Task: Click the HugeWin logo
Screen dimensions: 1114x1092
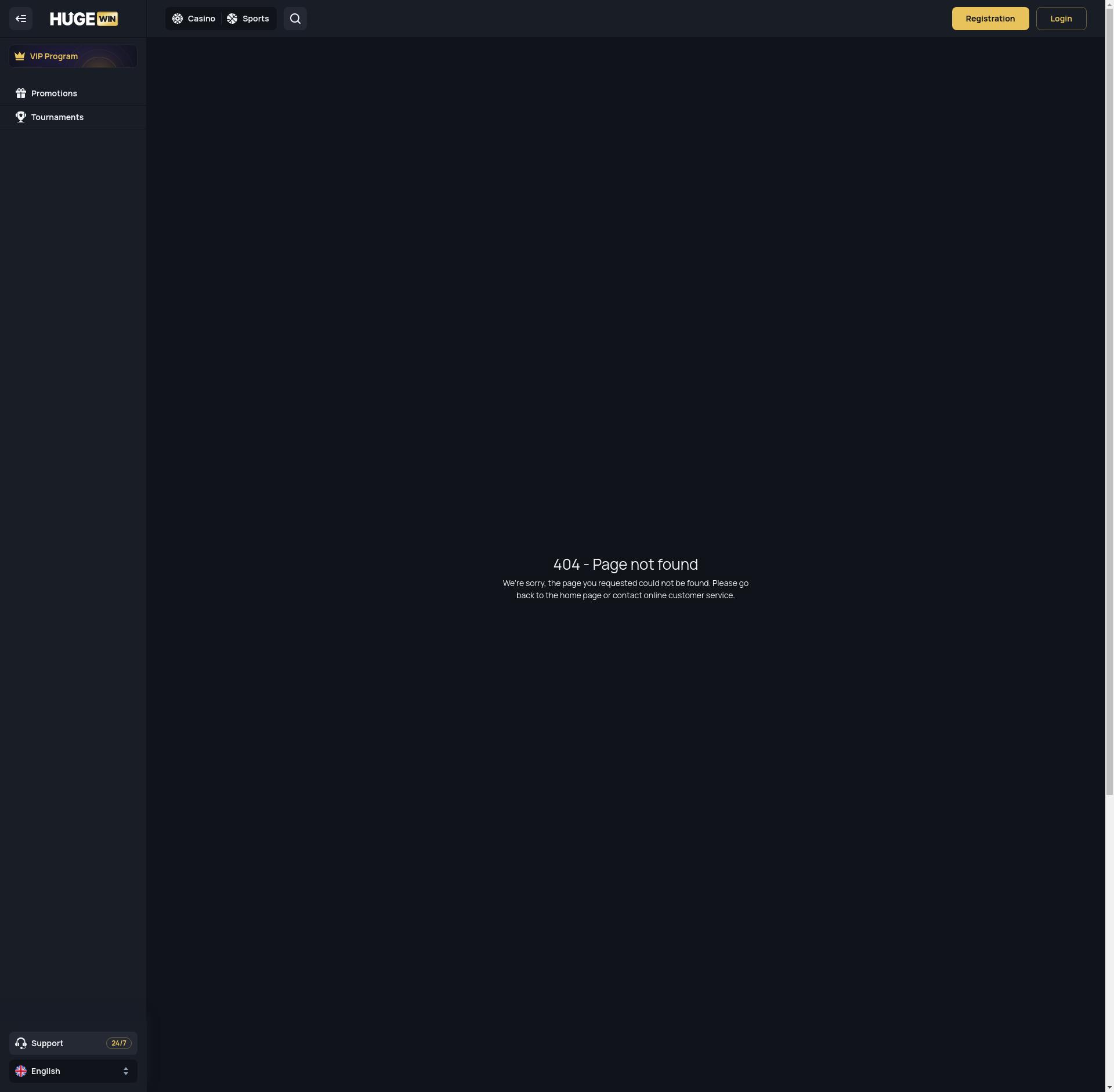Action: point(84,19)
